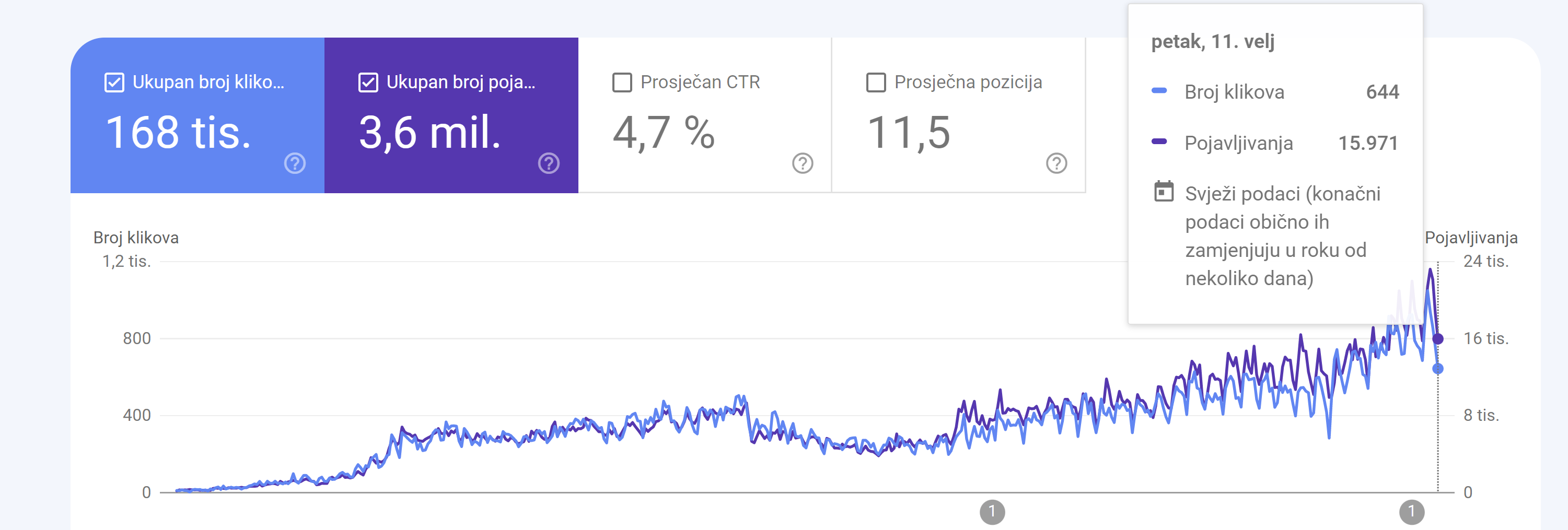Click the 24 tis. right axis label
The height and width of the screenshot is (530, 1568).
[x=1486, y=261]
